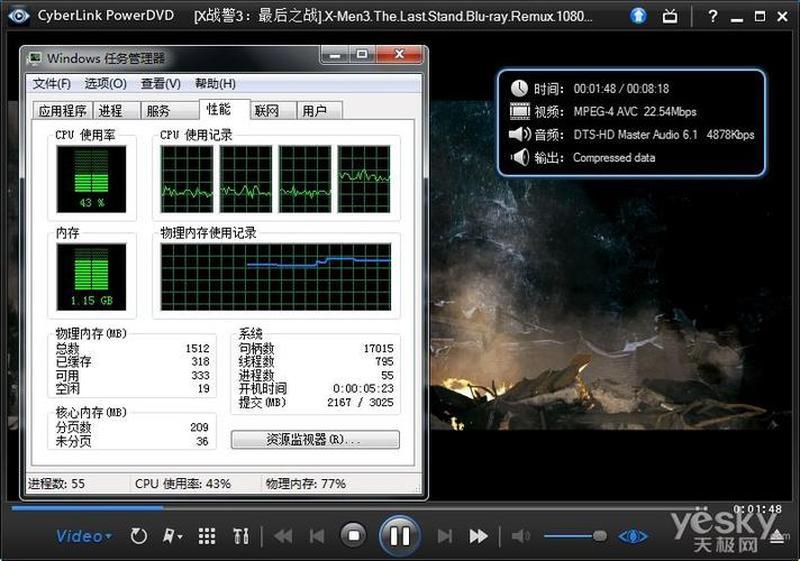Click the clock icon beside 时间
The image size is (800, 561).
(x=519, y=88)
